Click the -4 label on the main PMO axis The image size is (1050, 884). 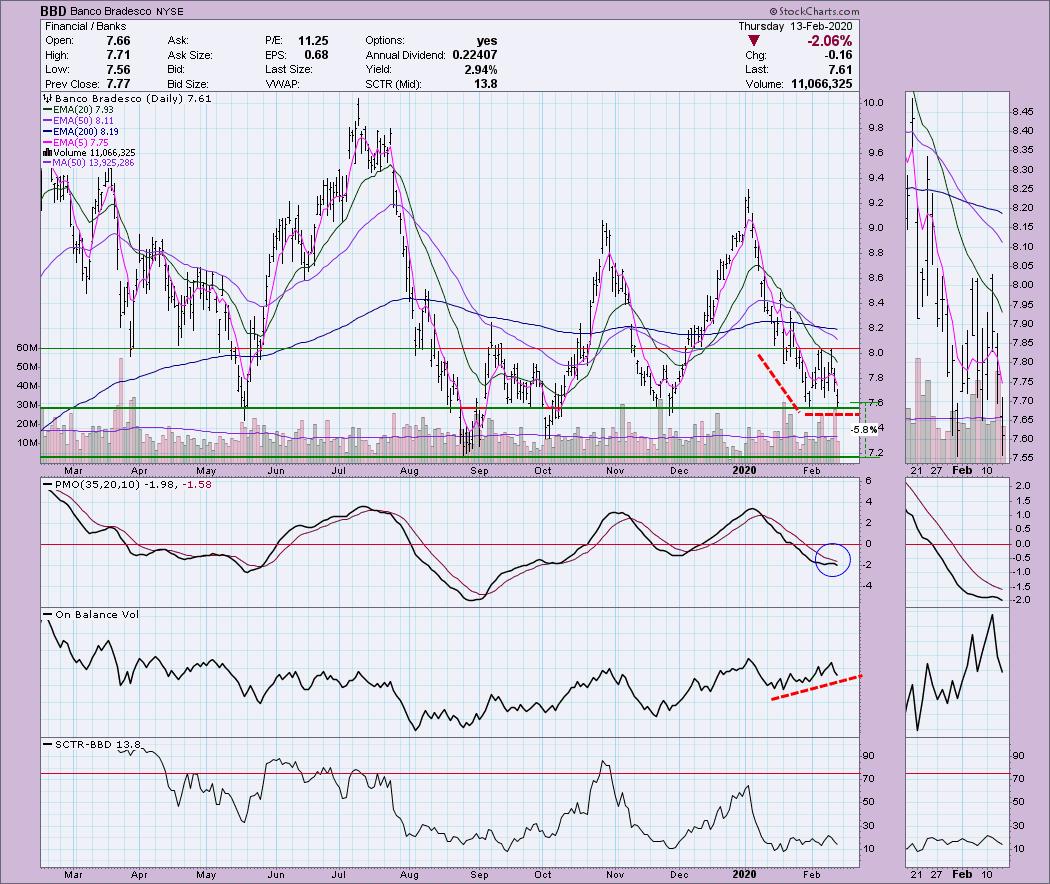(867, 586)
